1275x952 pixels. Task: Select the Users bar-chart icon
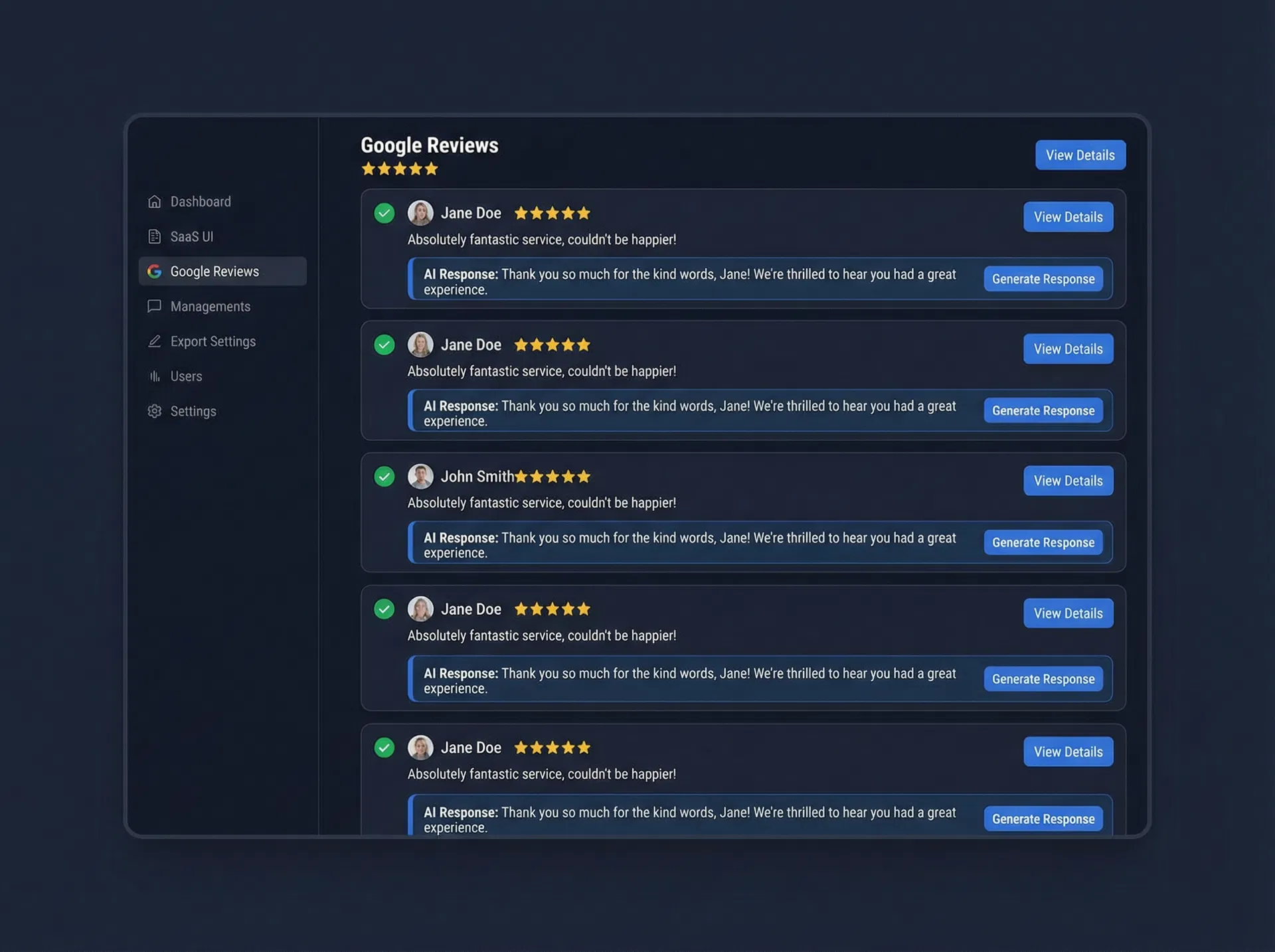click(154, 376)
